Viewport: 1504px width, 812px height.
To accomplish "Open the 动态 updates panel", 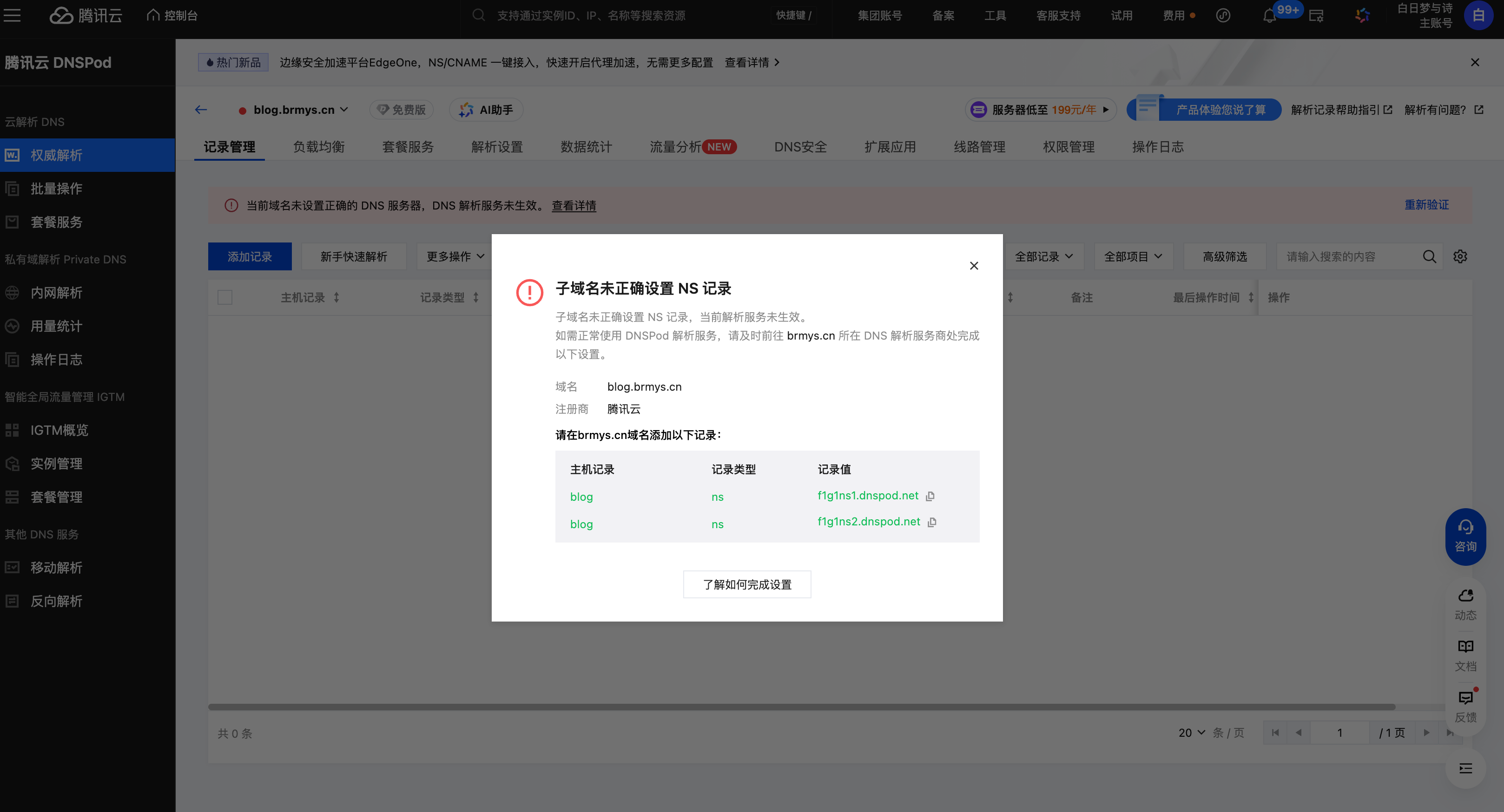I will point(1465,604).
